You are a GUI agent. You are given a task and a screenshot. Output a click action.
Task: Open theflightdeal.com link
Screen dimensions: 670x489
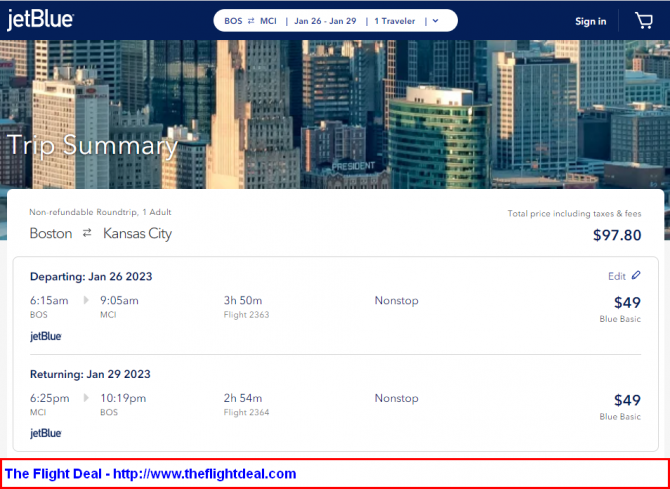point(204,474)
